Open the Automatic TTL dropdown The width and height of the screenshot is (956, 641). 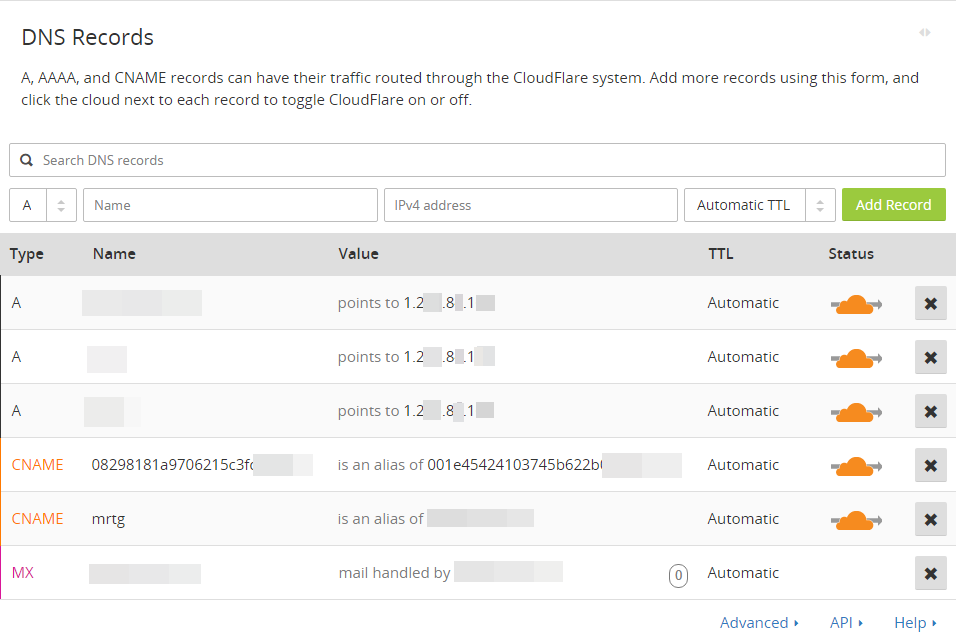click(759, 205)
